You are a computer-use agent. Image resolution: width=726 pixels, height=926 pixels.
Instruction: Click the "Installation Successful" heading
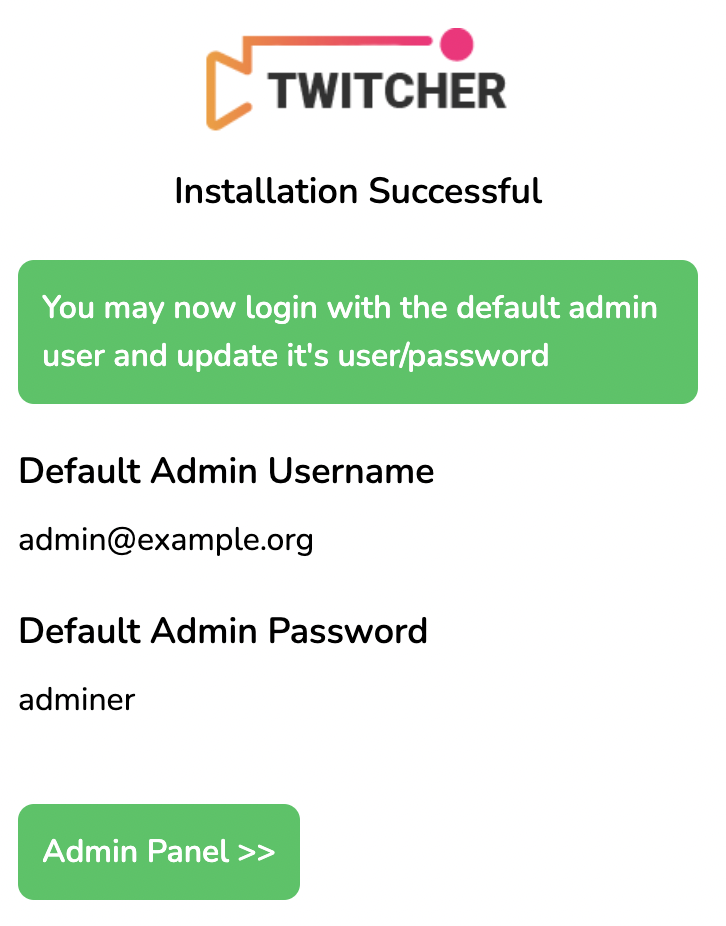(x=358, y=190)
